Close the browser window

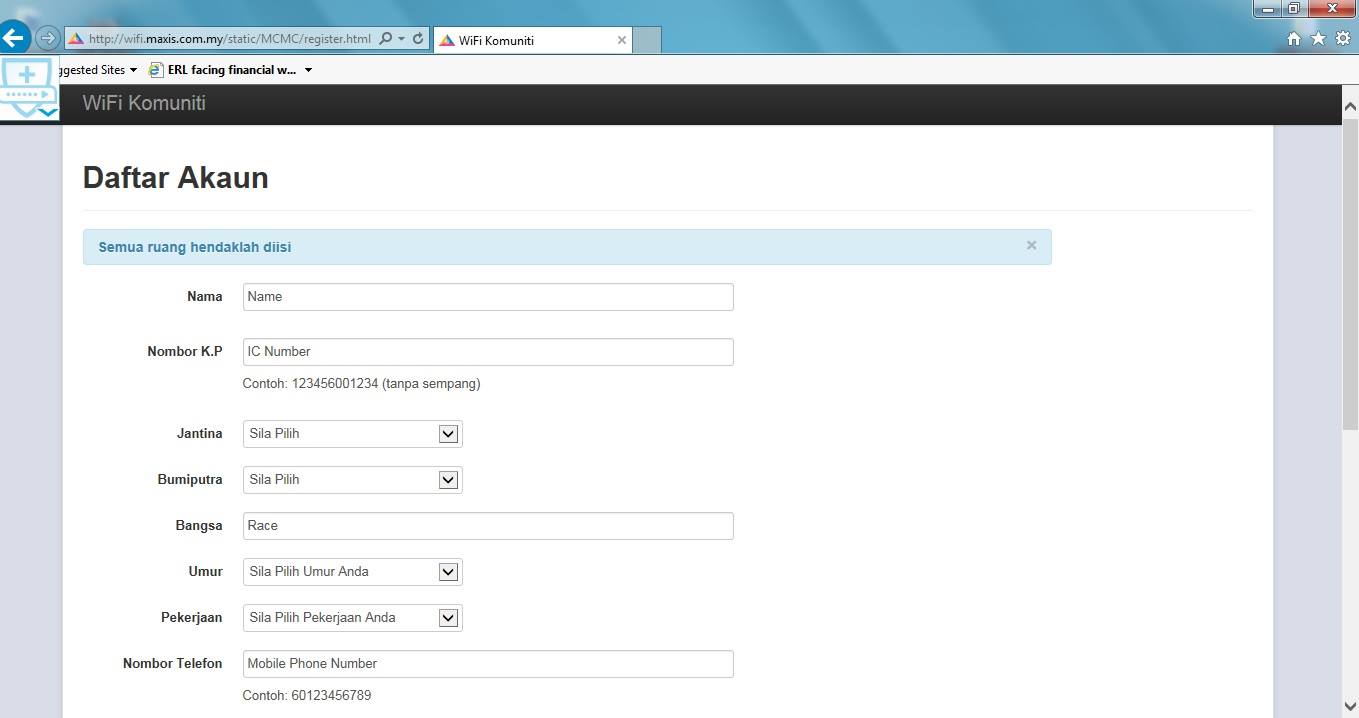1331,8
